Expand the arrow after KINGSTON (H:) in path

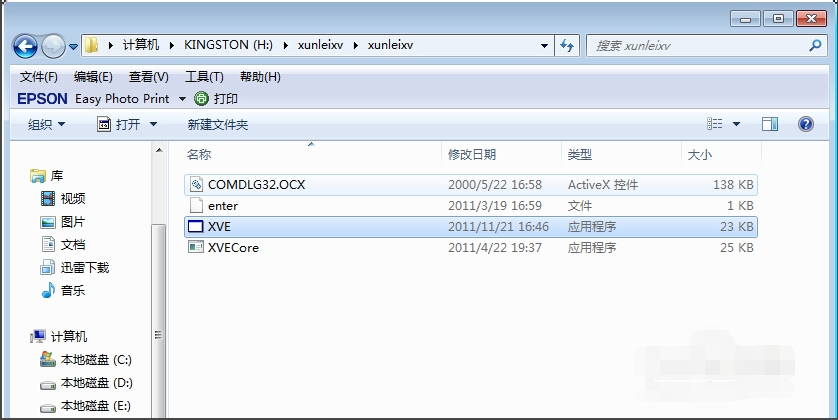click(285, 45)
